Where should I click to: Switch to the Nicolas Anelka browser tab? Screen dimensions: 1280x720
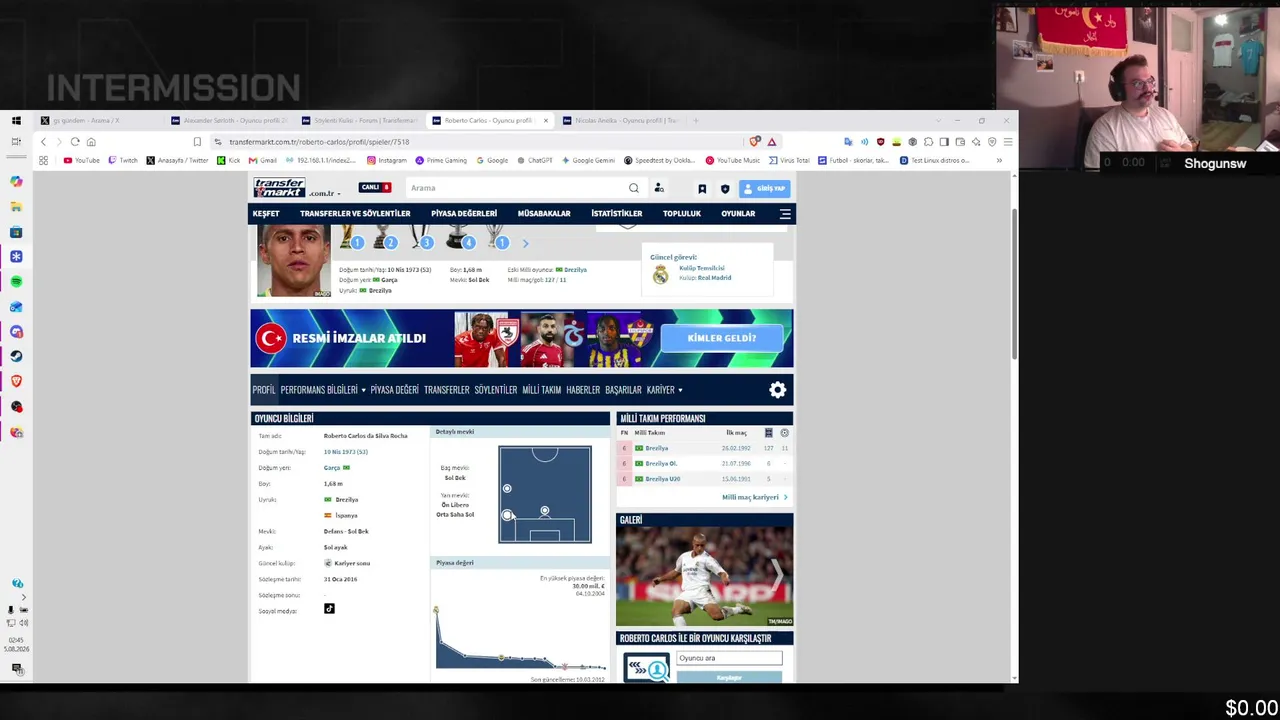coord(620,120)
